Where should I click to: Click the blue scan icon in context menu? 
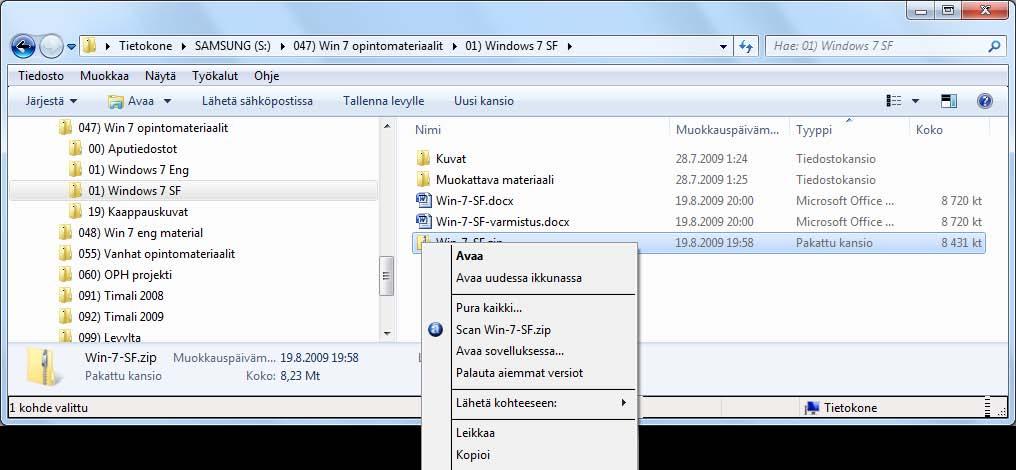pyautogui.click(x=436, y=329)
